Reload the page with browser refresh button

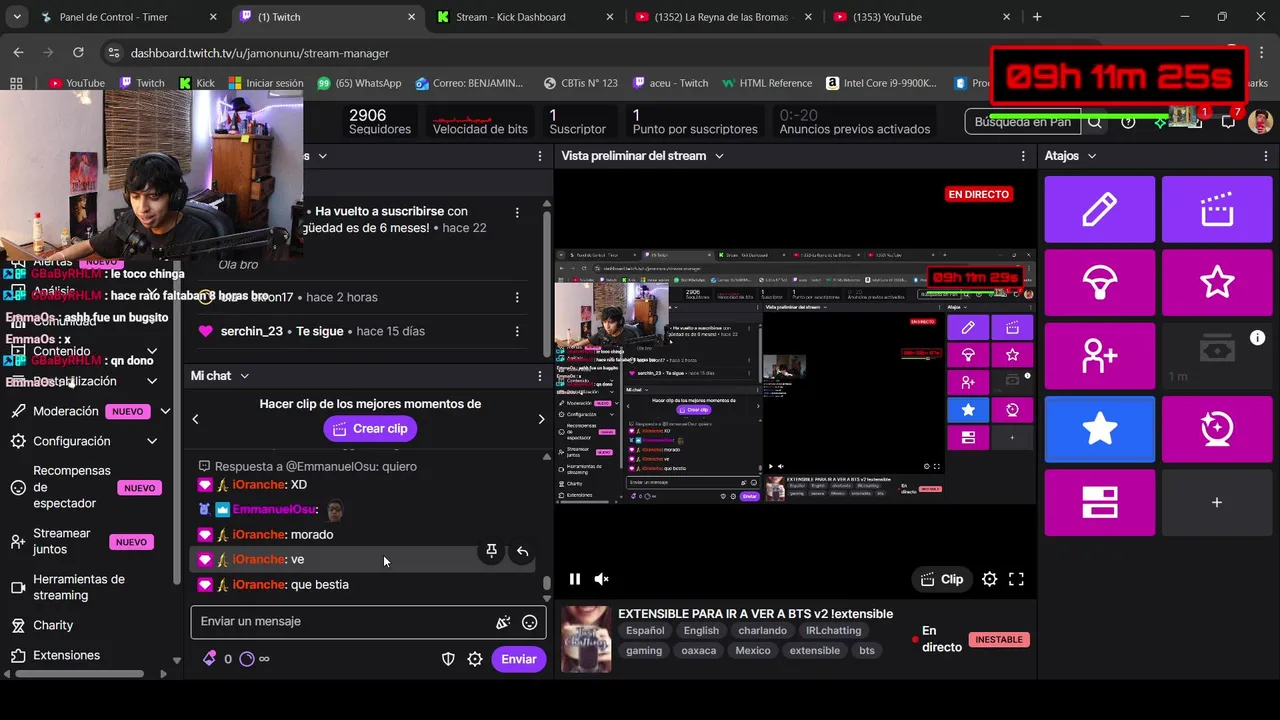click(78, 53)
